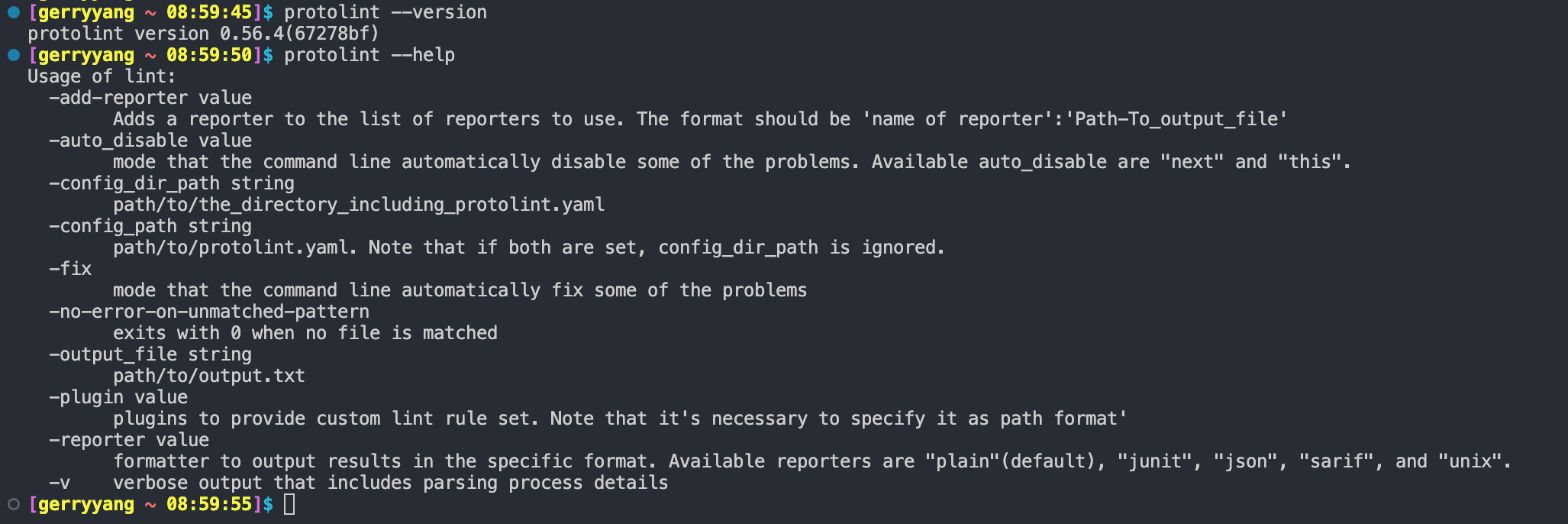1568x524 pixels.
Task: Click the '-reporter value' flag
Action: (x=129, y=440)
